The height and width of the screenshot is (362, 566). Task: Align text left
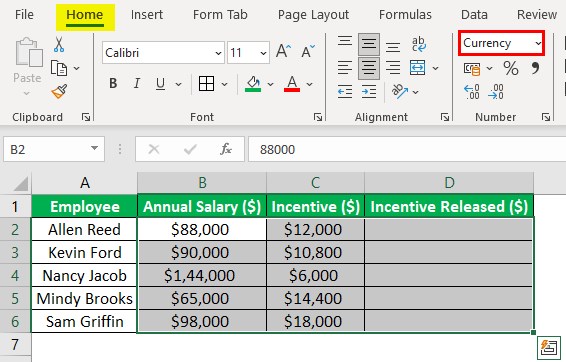tap(345, 68)
